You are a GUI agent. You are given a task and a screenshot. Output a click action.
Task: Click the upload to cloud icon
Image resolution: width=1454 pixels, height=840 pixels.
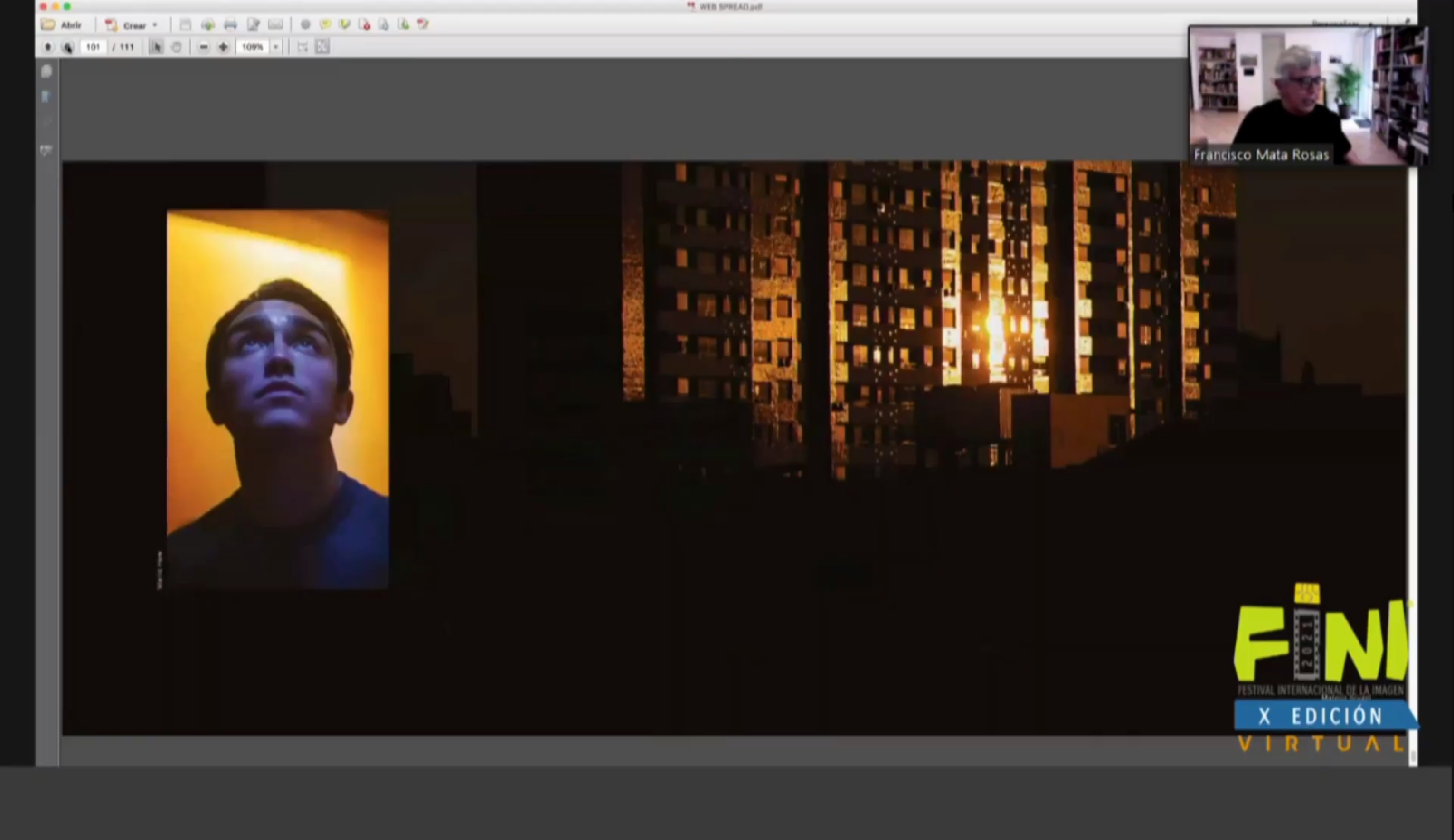coord(208,25)
